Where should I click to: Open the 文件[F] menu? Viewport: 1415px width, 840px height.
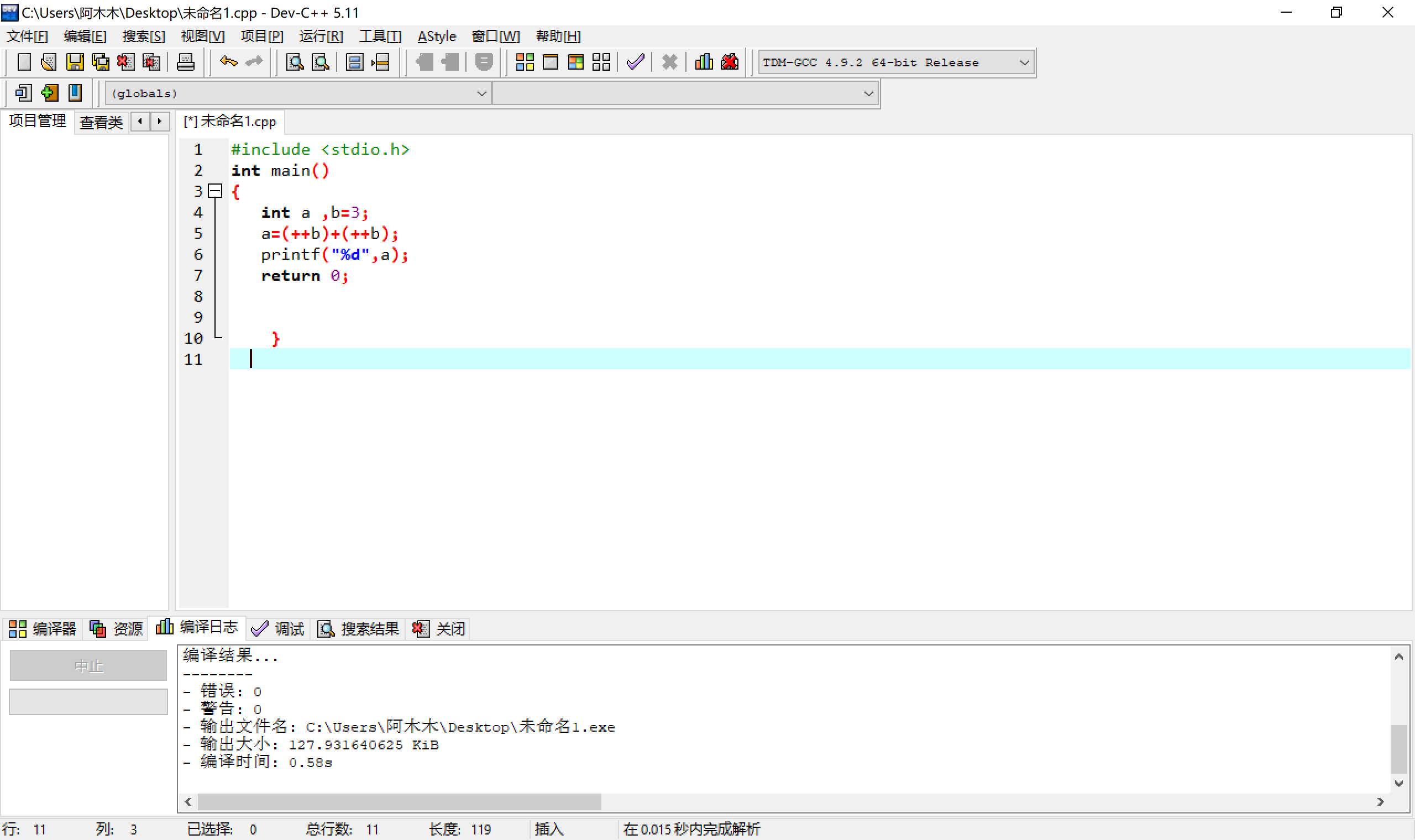tap(27, 36)
